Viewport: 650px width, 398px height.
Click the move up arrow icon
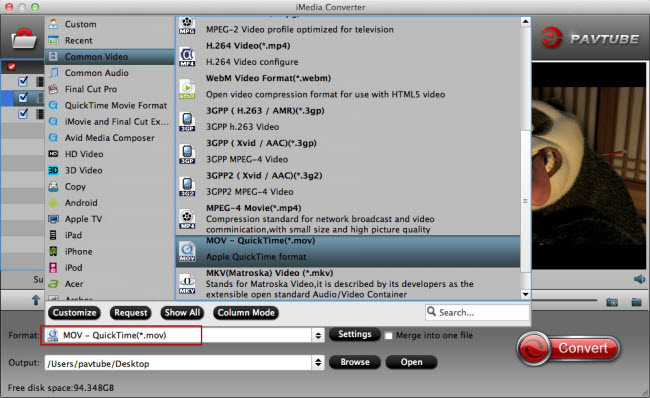(36, 299)
